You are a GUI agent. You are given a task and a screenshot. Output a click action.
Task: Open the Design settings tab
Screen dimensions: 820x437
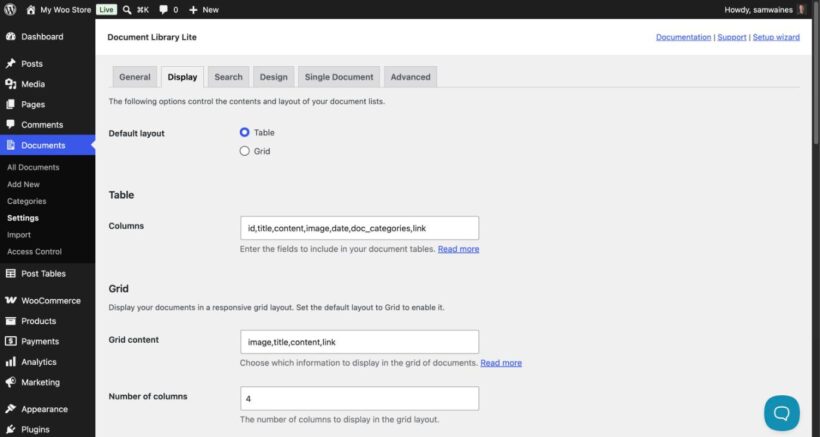pos(274,77)
